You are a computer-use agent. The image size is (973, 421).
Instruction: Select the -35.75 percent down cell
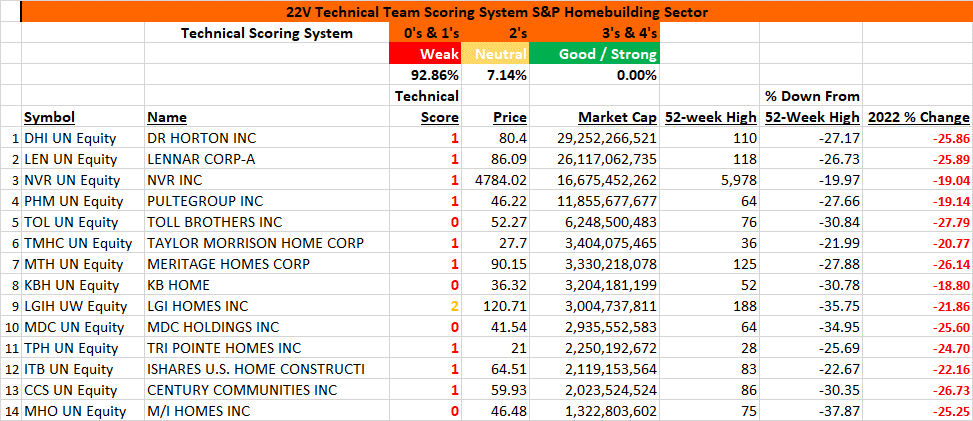tap(811, 307)
